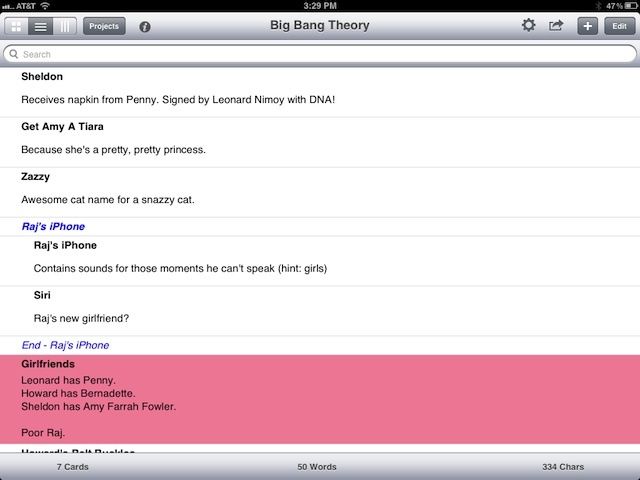Open the project info icon
Viewport: 640px width, 480px height.
coord(145,27)
